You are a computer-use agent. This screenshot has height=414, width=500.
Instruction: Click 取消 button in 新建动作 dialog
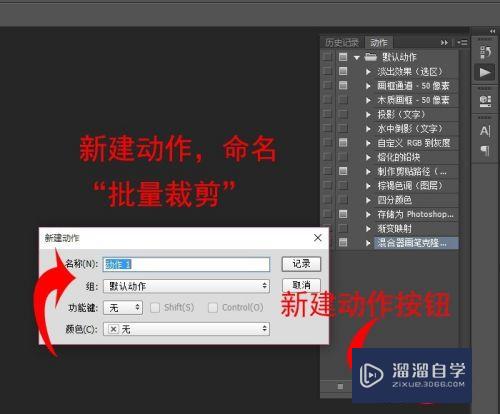click(x=301, y=285)
